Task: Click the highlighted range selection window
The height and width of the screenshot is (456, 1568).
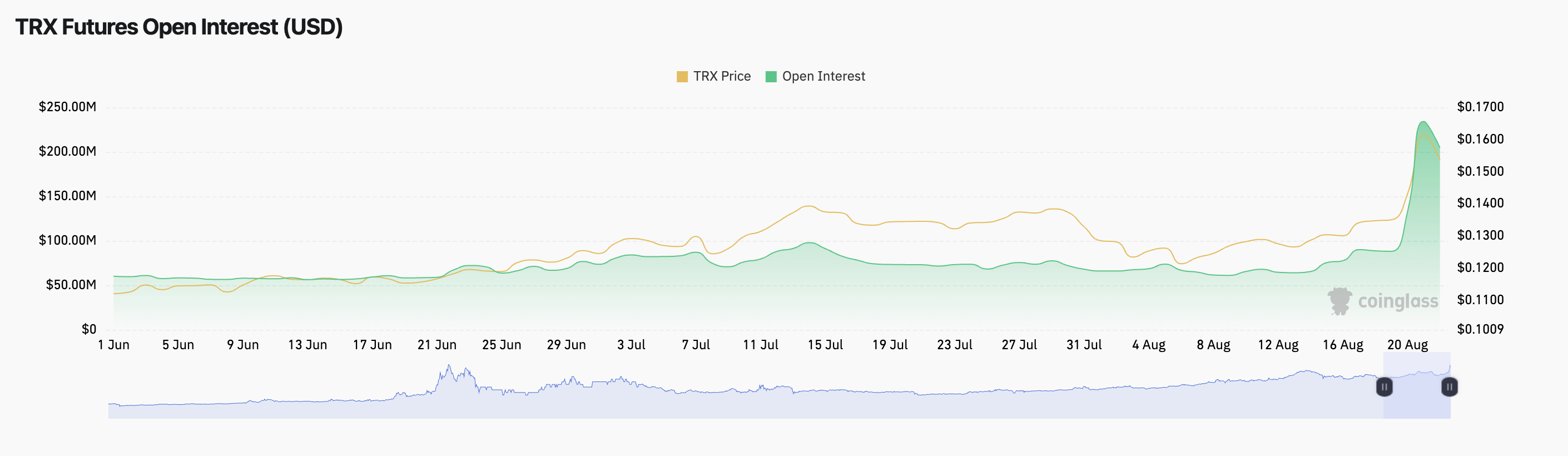Action: (x=1417, y=385)
